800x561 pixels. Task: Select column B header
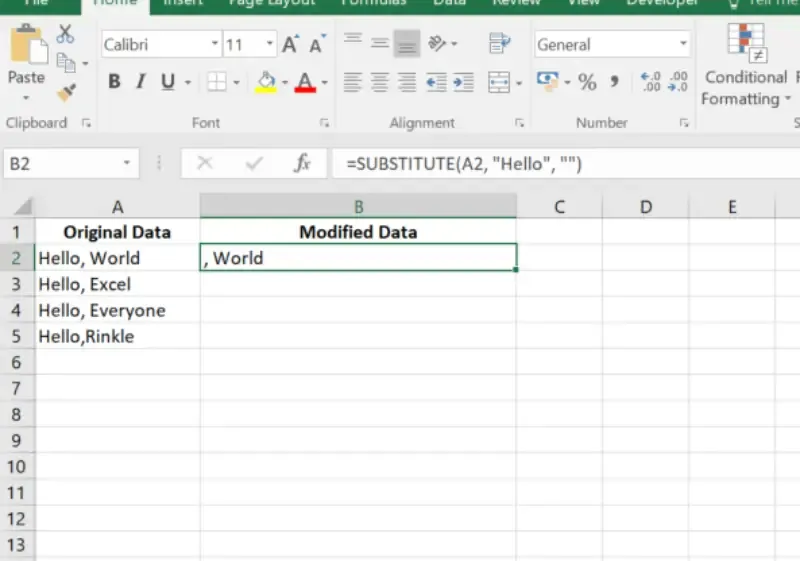(x=358, y=207)
